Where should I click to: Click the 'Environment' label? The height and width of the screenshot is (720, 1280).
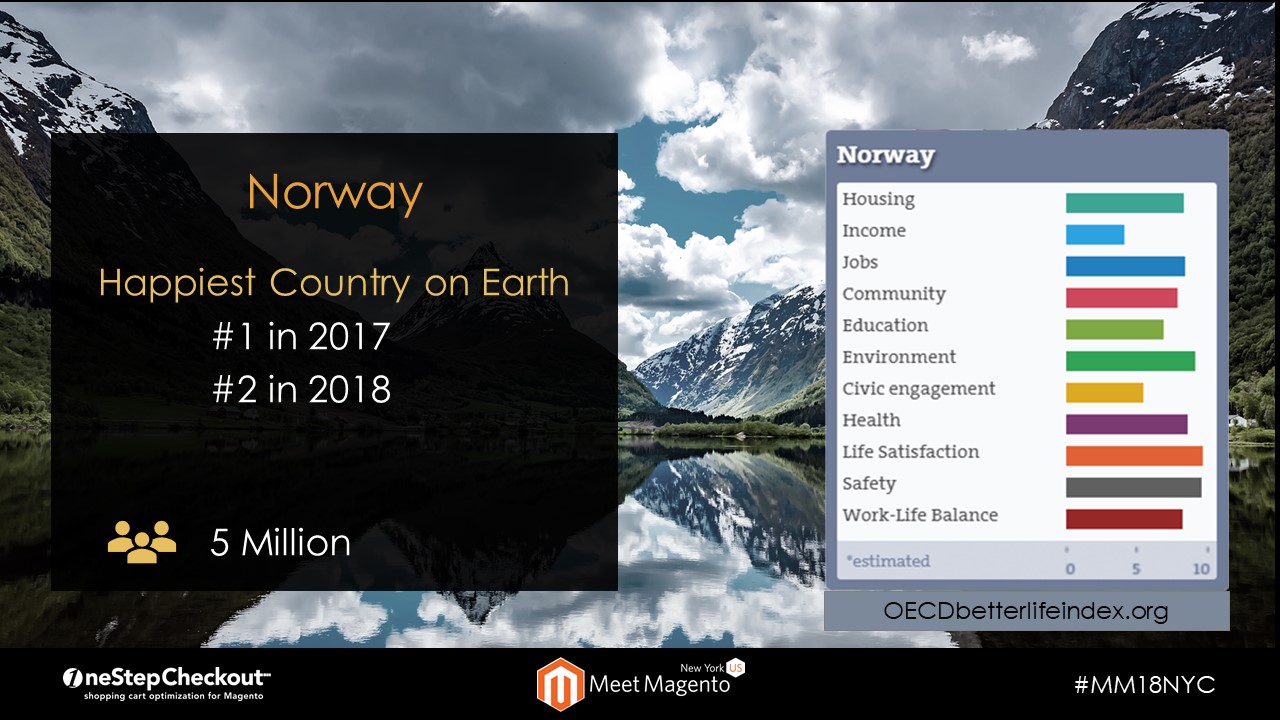[899, 357]
